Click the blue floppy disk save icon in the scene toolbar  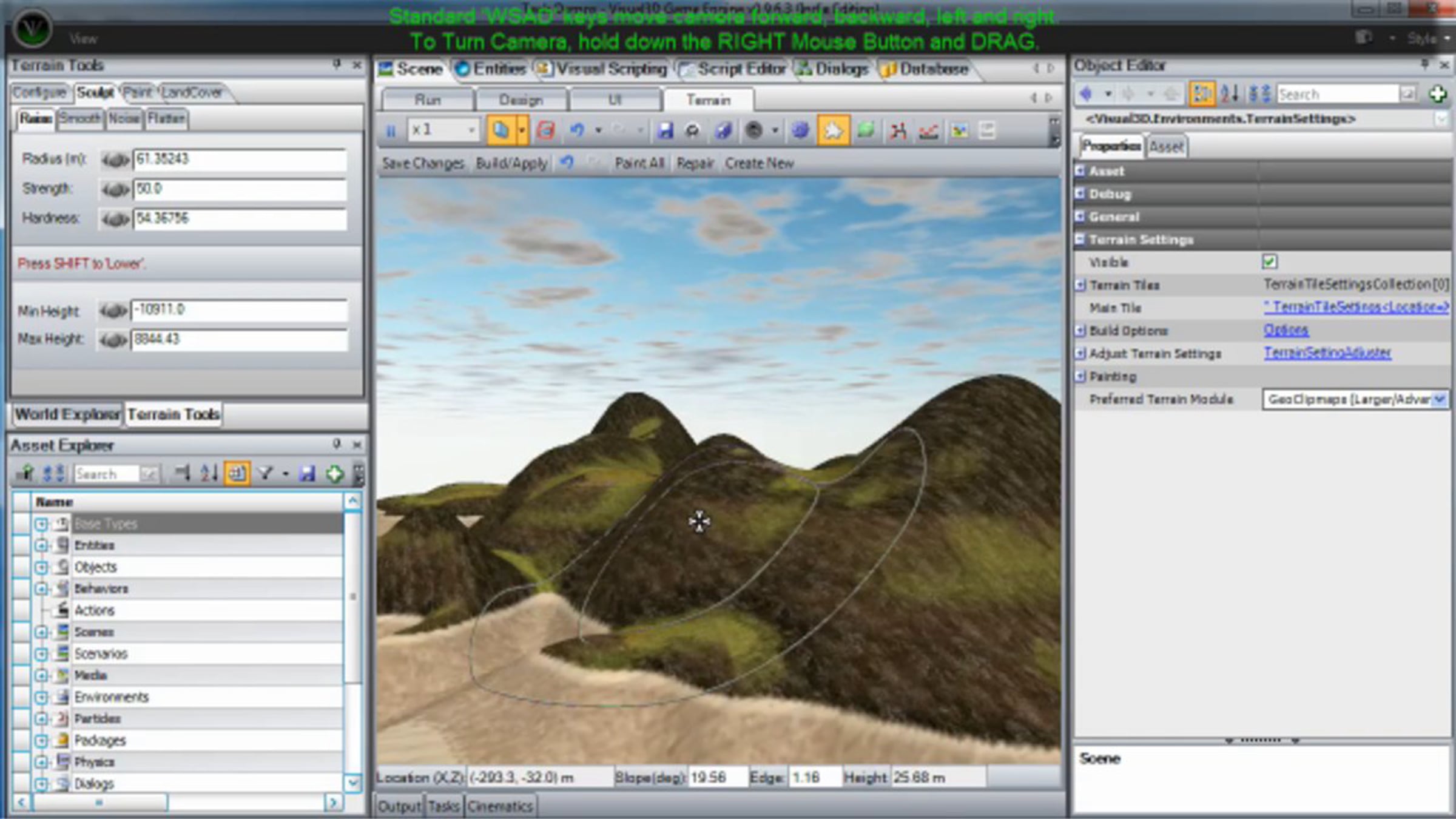tap(666, 130)
